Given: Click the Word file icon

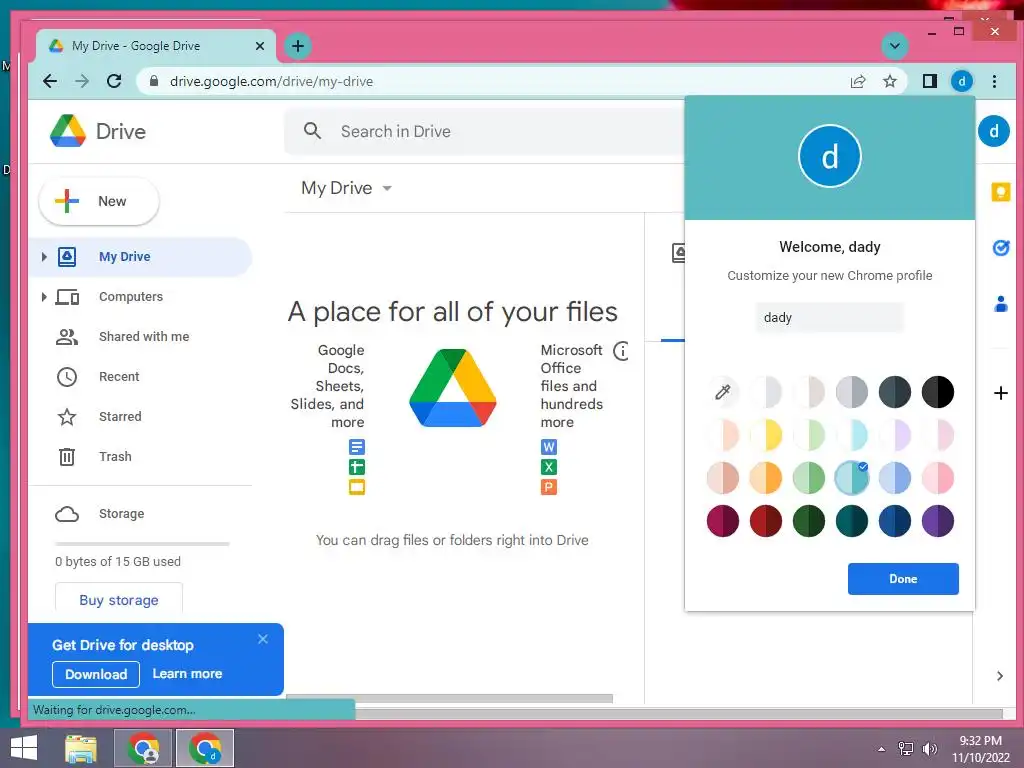Looking at the screenshot, I should [x=549, y=447].
